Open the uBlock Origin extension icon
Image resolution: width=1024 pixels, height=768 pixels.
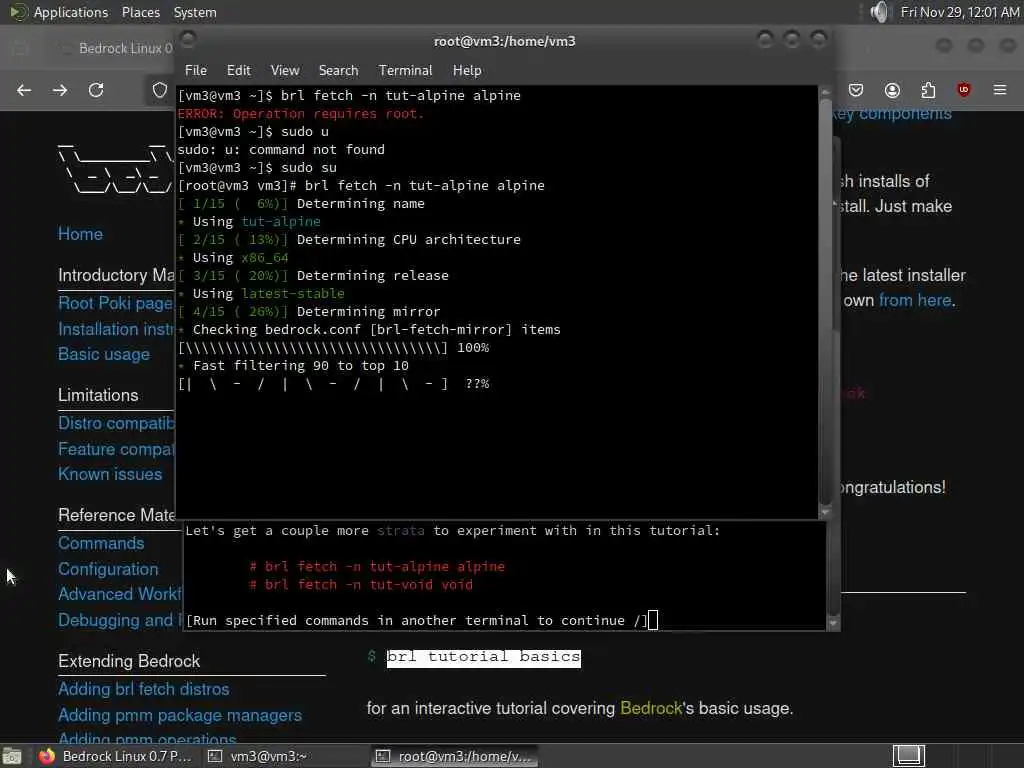point(964,90)
